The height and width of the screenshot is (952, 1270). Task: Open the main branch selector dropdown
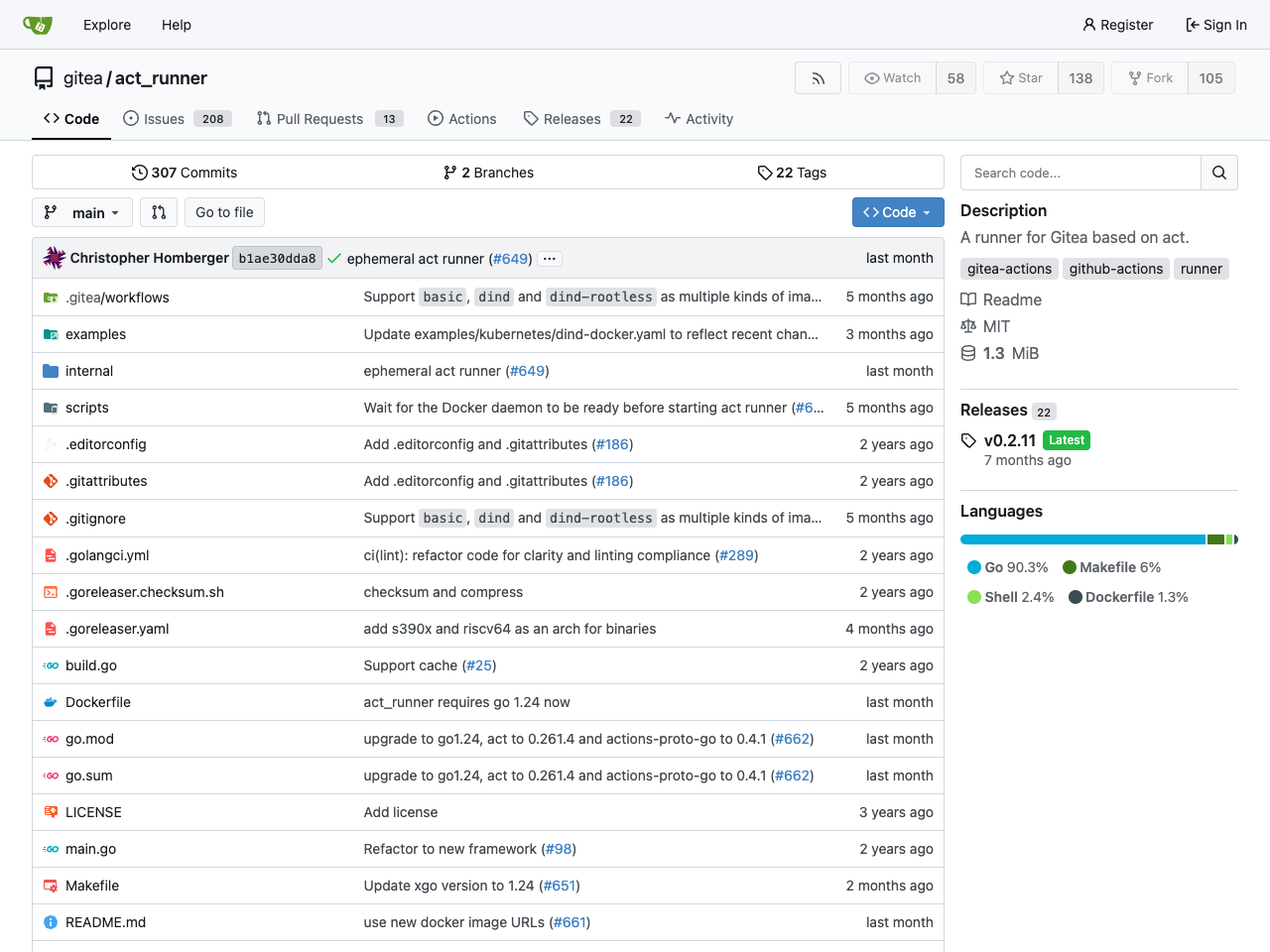(82, 212)
